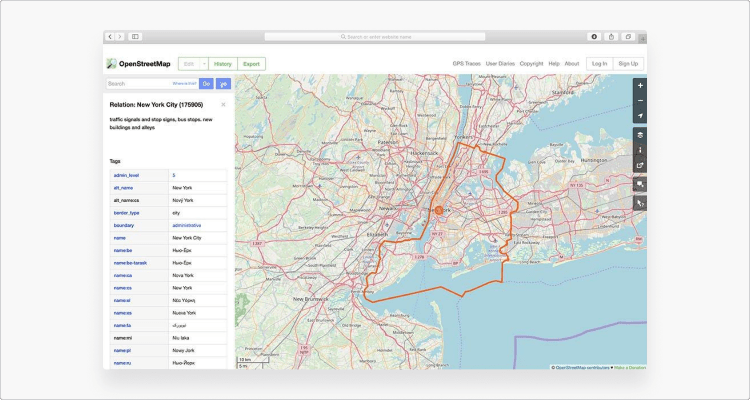Open Safari share sheet
750x400 pixels.
[611, 36]
